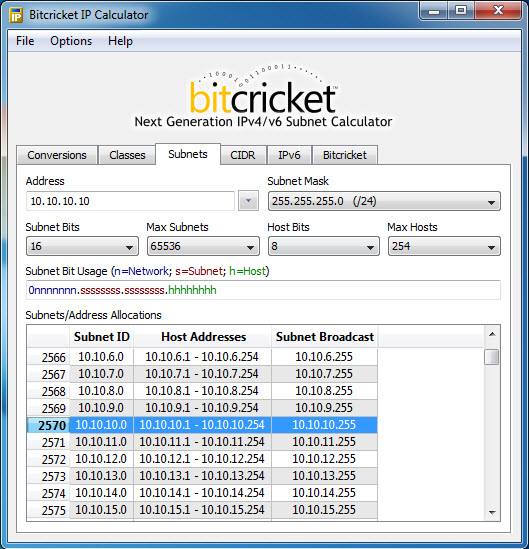Click host range 10.10.10.1 - 10.10.10.254
Viewport: 529px width, 549px height.
(x=202, y=425)
